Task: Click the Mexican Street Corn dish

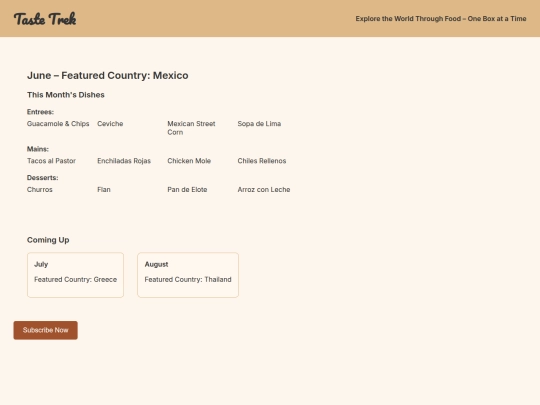Action: [x=191, y=128]
